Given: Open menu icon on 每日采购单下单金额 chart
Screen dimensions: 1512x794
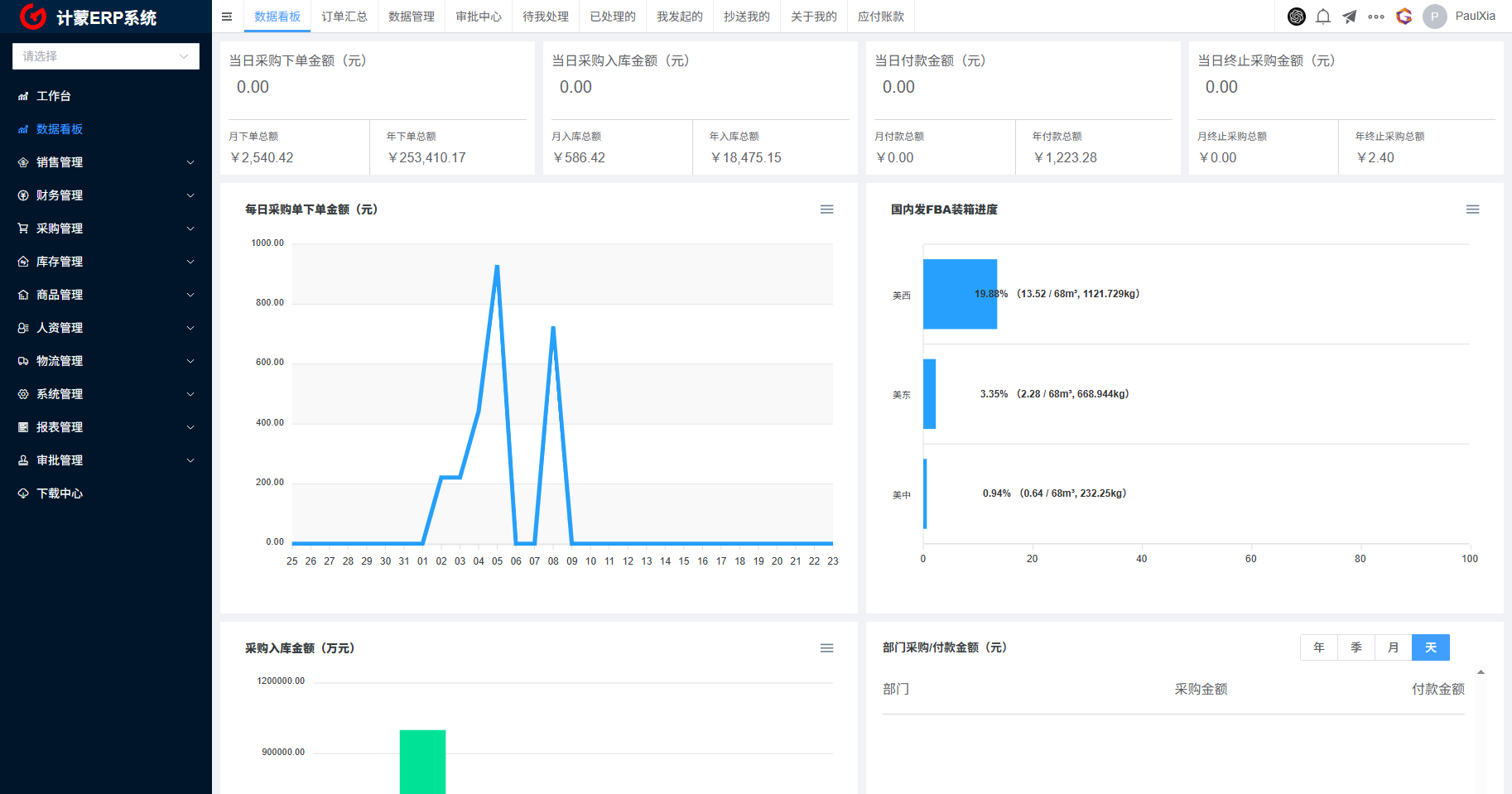Looking at the screenshot, I should coord(826,209).
